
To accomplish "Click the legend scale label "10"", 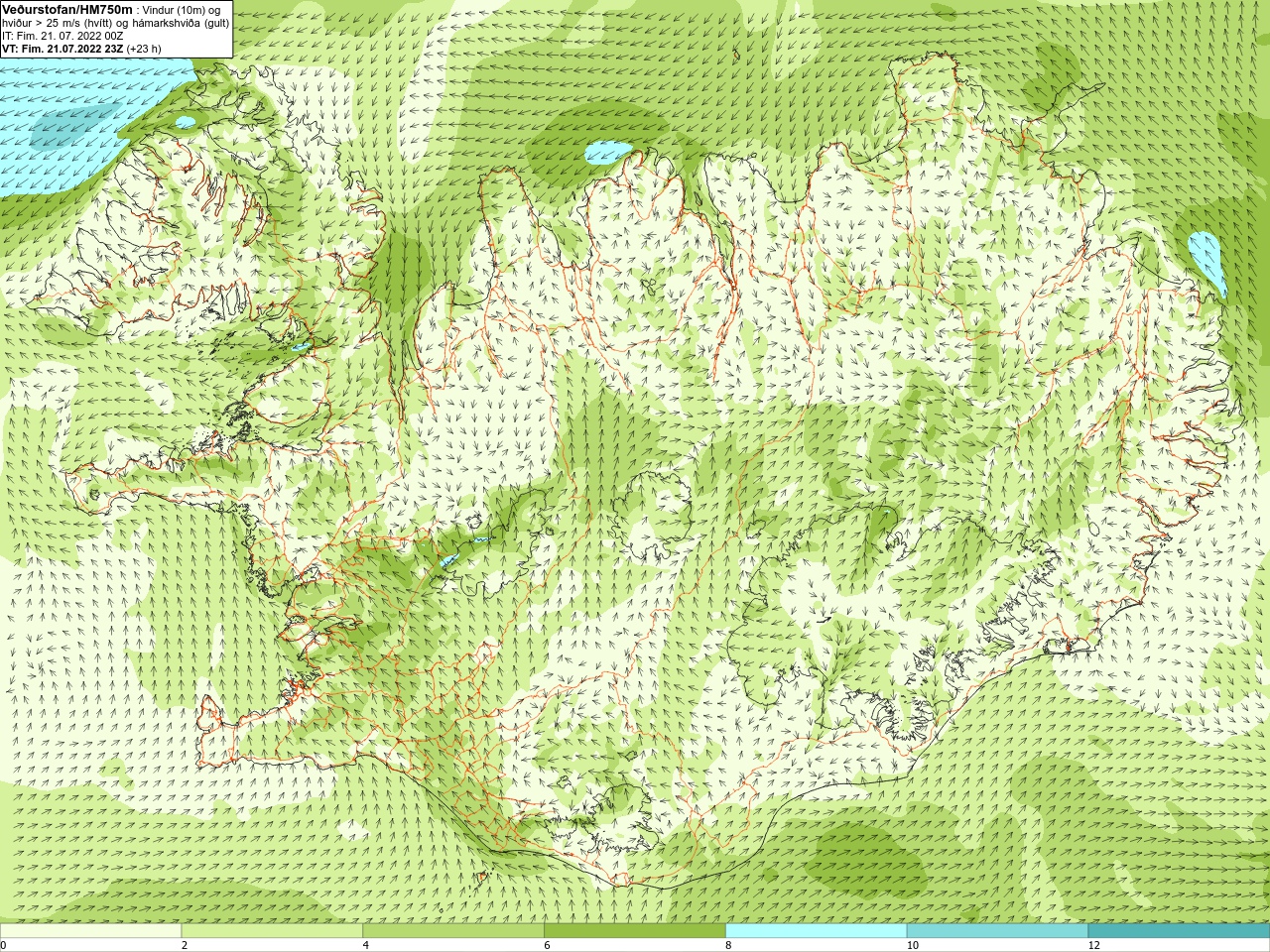I will click(912, 945).
